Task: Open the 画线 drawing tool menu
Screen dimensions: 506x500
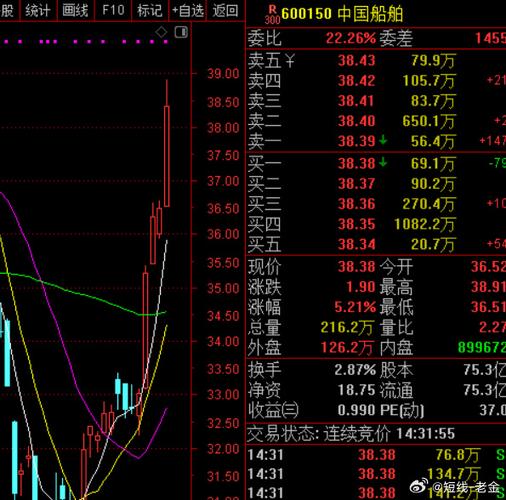Action: 76,10
